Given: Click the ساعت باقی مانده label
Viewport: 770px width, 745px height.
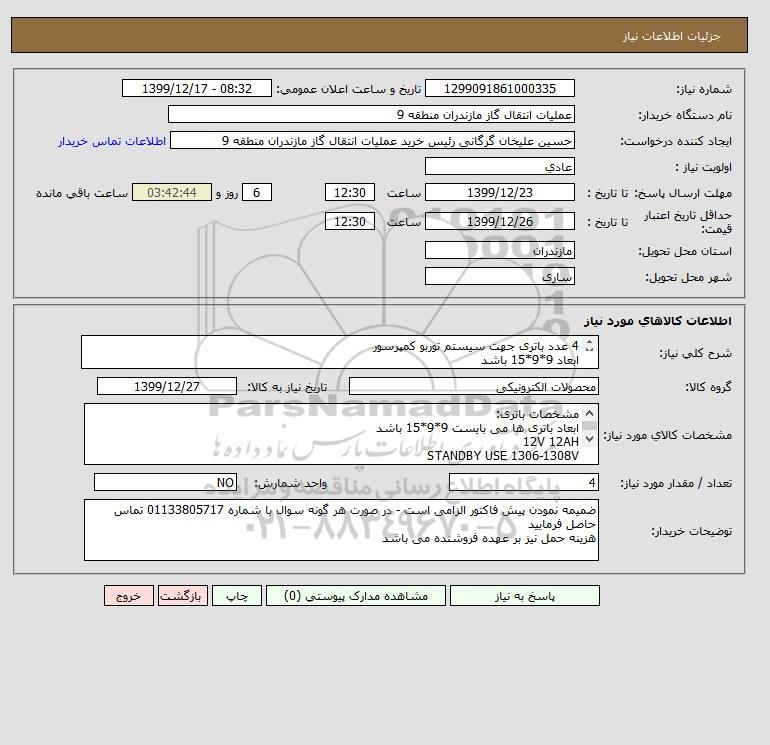Looking at the screenshot, I should click(82, 193).
